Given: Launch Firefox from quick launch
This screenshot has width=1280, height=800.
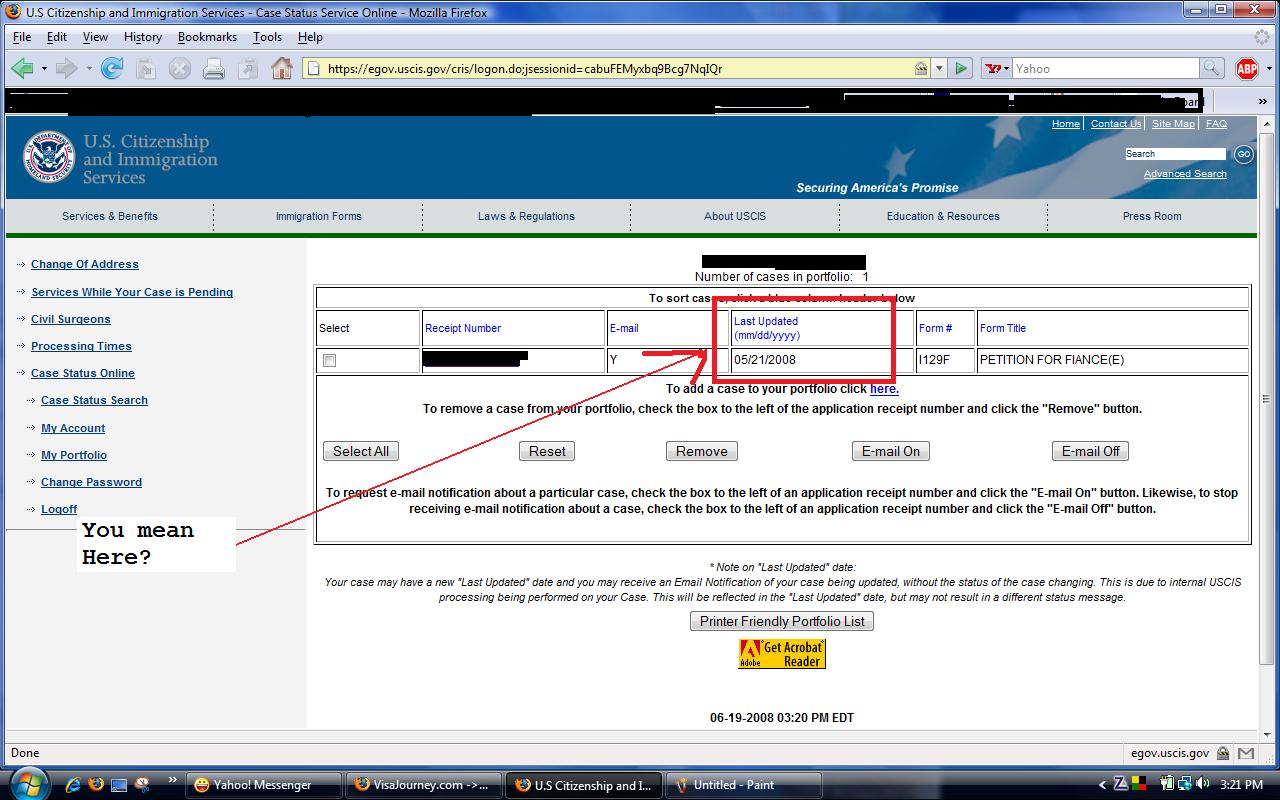Looking at the screenshot, I should tap(96, 784).
